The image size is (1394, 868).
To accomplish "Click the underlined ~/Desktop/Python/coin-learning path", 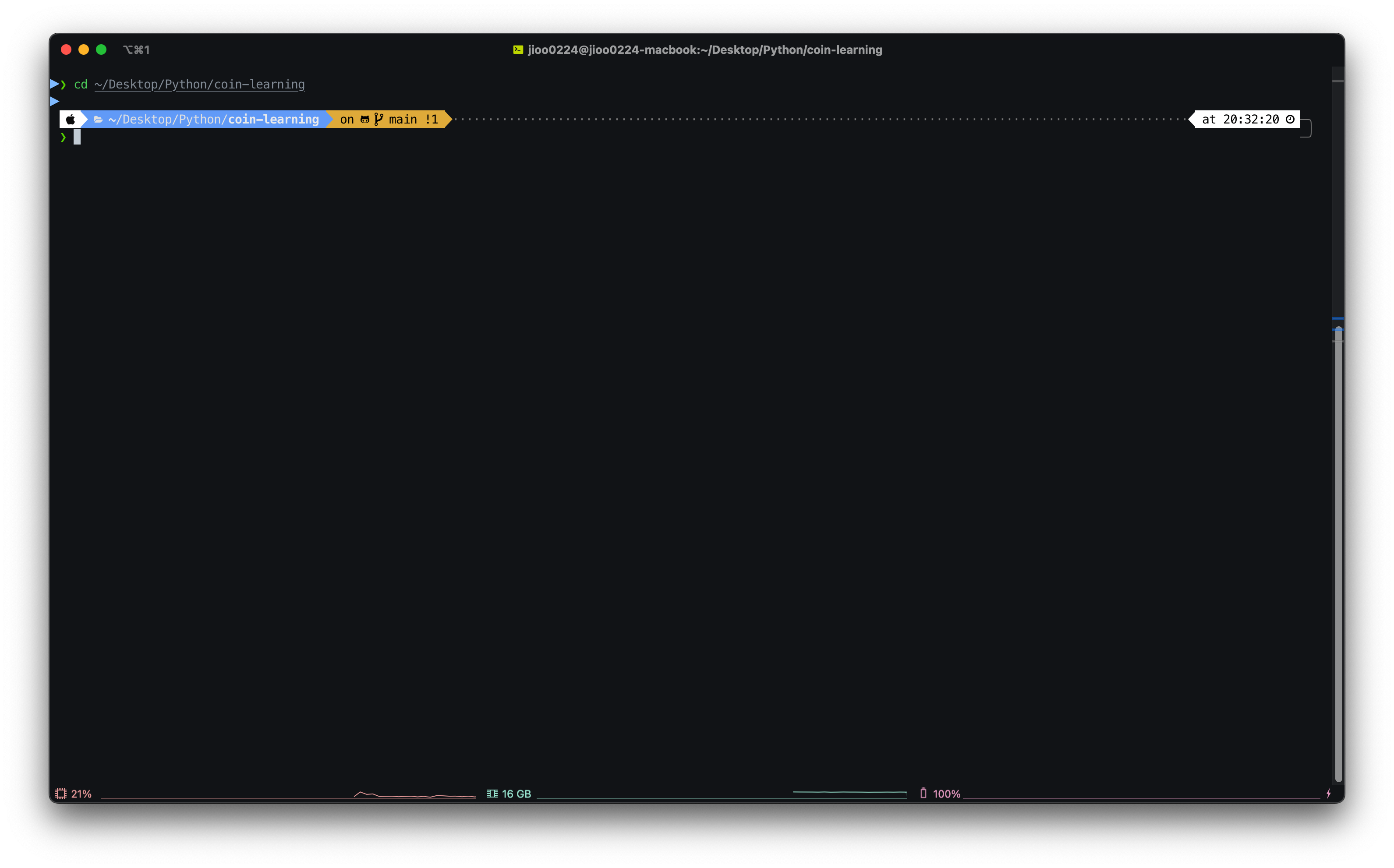I will coord(199,85).
